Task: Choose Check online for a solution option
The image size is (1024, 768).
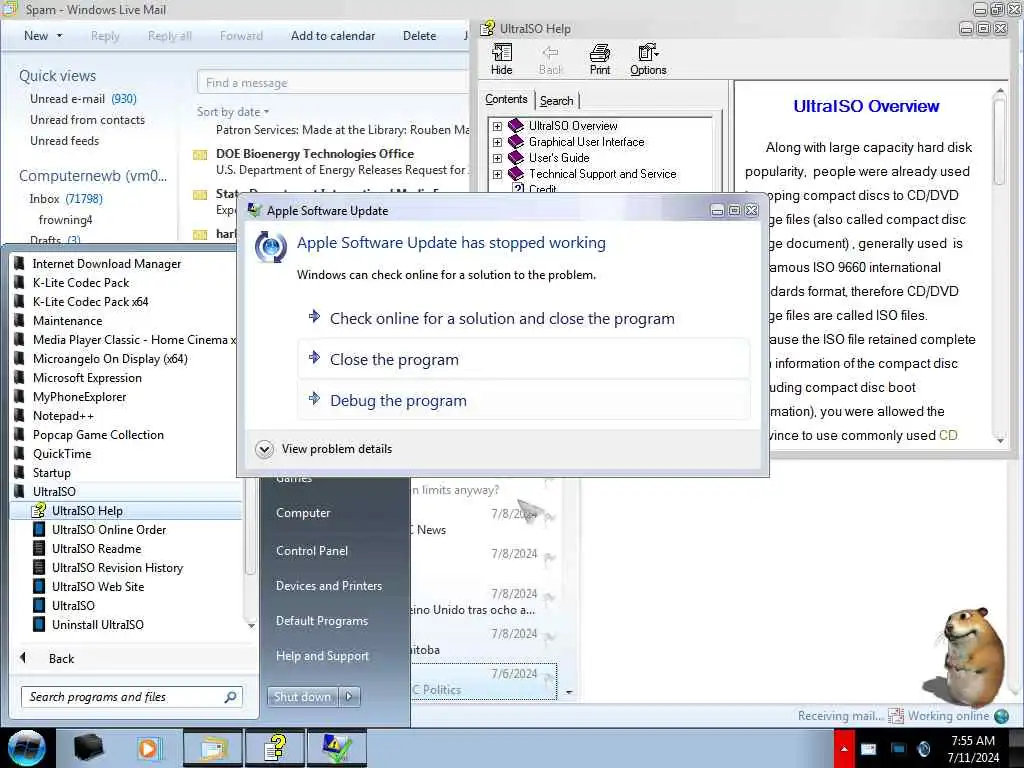Action: point(524,319)
